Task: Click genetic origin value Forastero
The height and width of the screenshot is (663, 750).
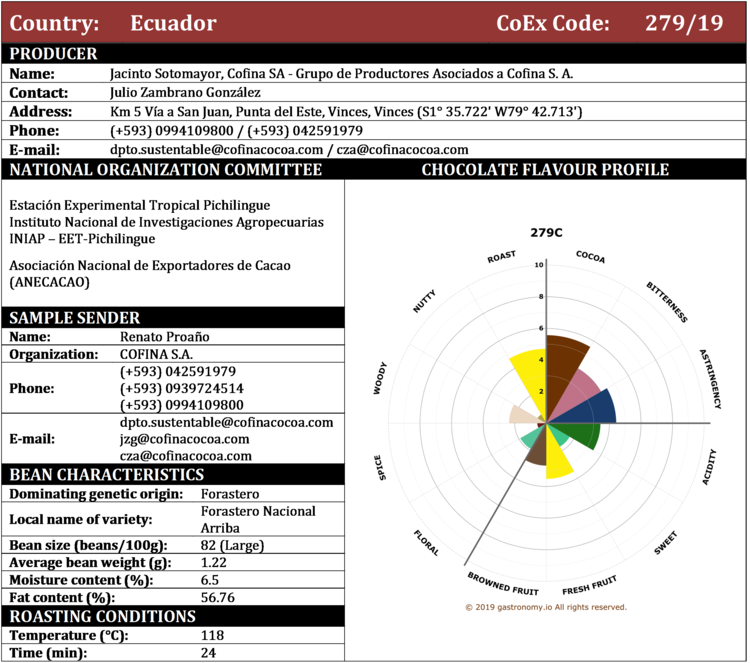Action: click(x=230, y=494)
